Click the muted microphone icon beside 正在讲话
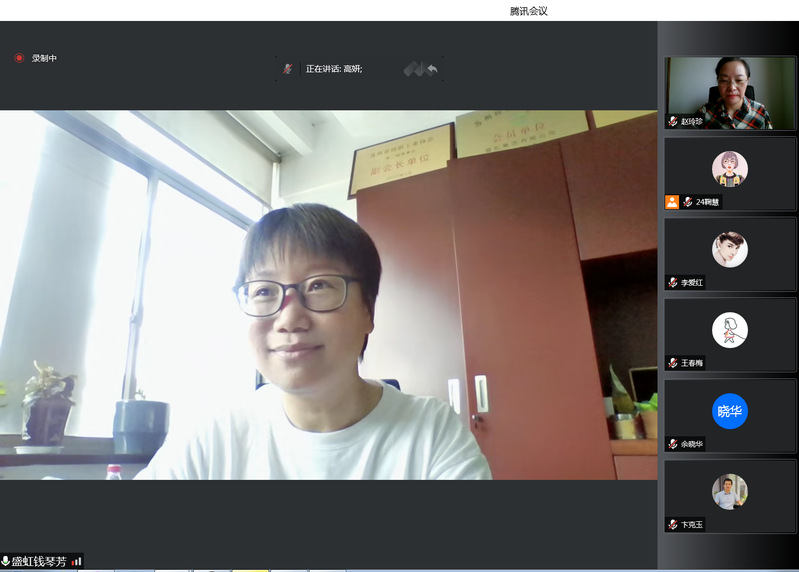This screenshot has height=572, width=799. pyautogui.click(x=288, y=68)
